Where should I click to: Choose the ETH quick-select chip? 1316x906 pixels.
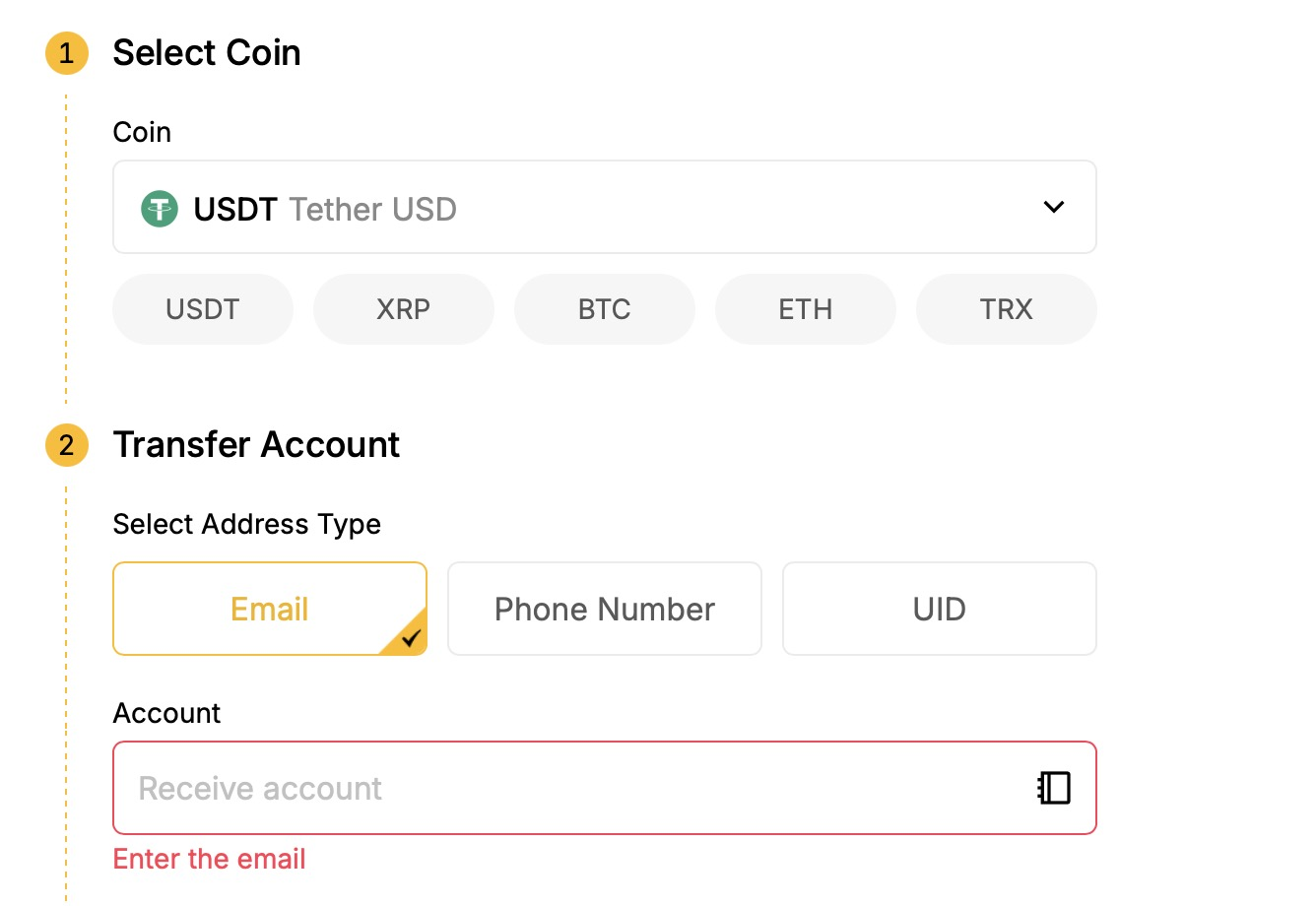(805, 309)
